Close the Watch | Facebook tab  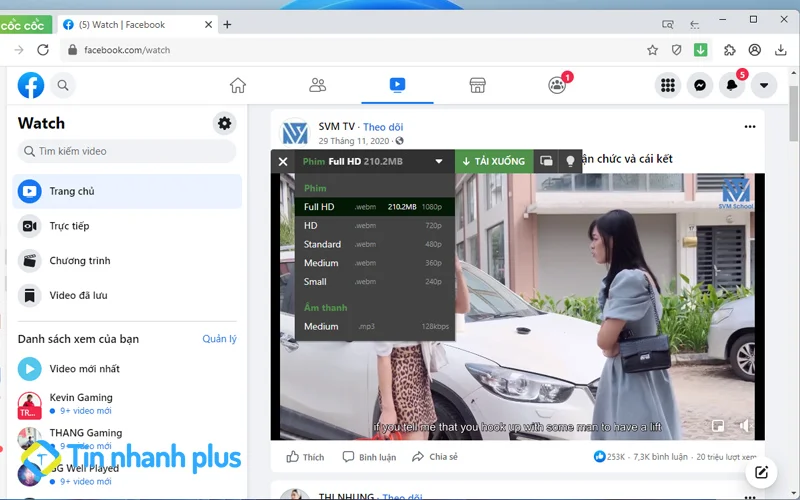point(208,24)
